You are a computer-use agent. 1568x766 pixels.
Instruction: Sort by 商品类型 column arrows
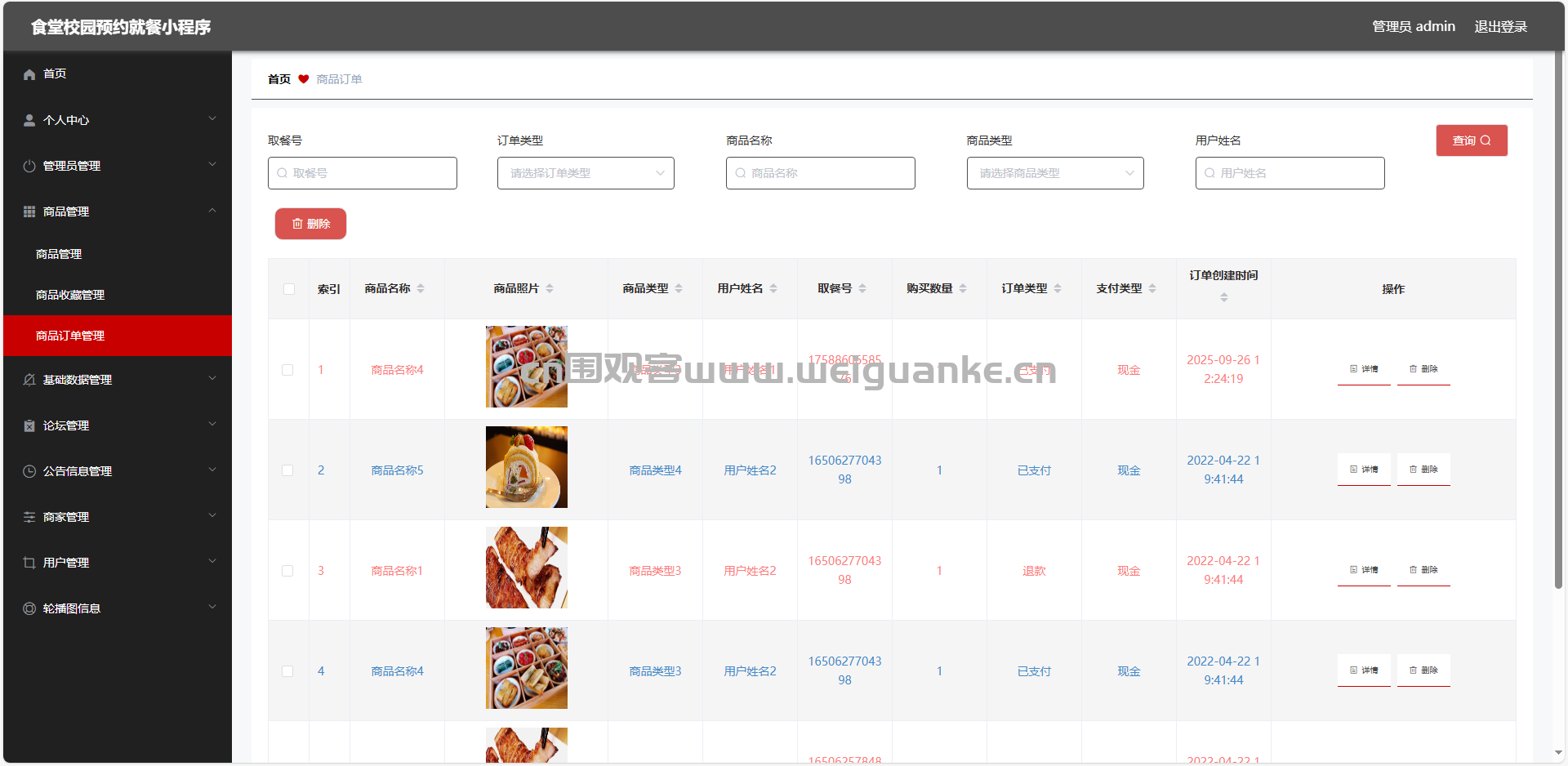[x=679, y=288]
